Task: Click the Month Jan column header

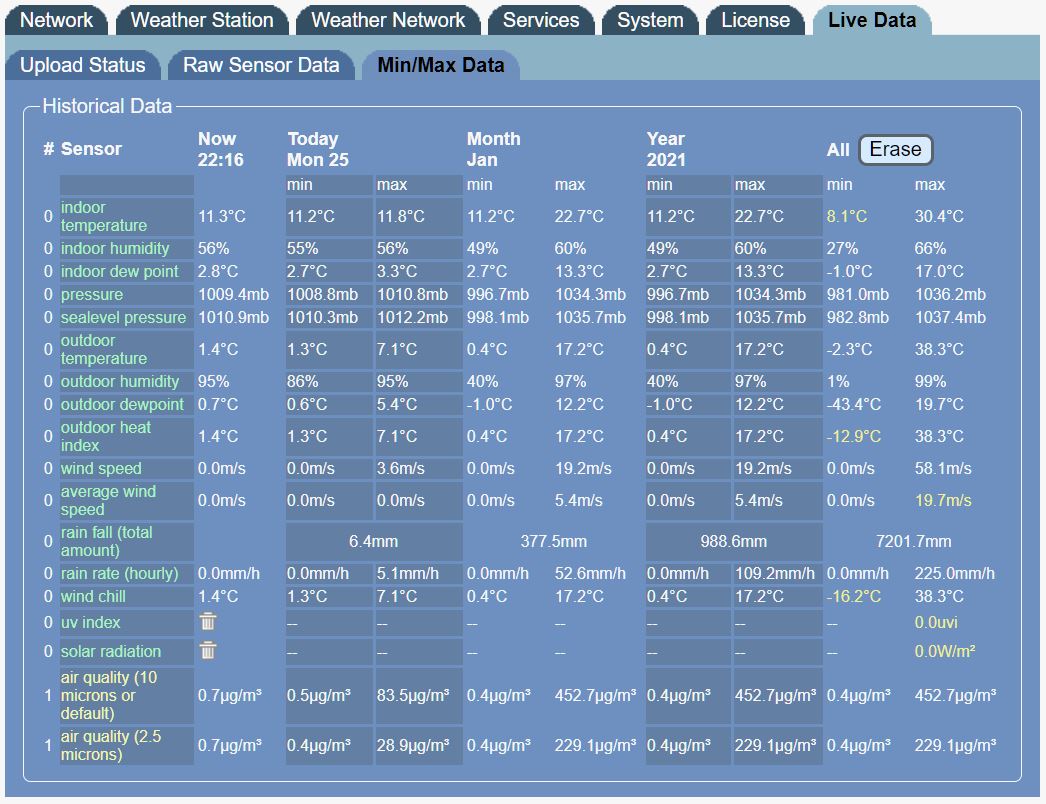Action: (x=494, y=149)
